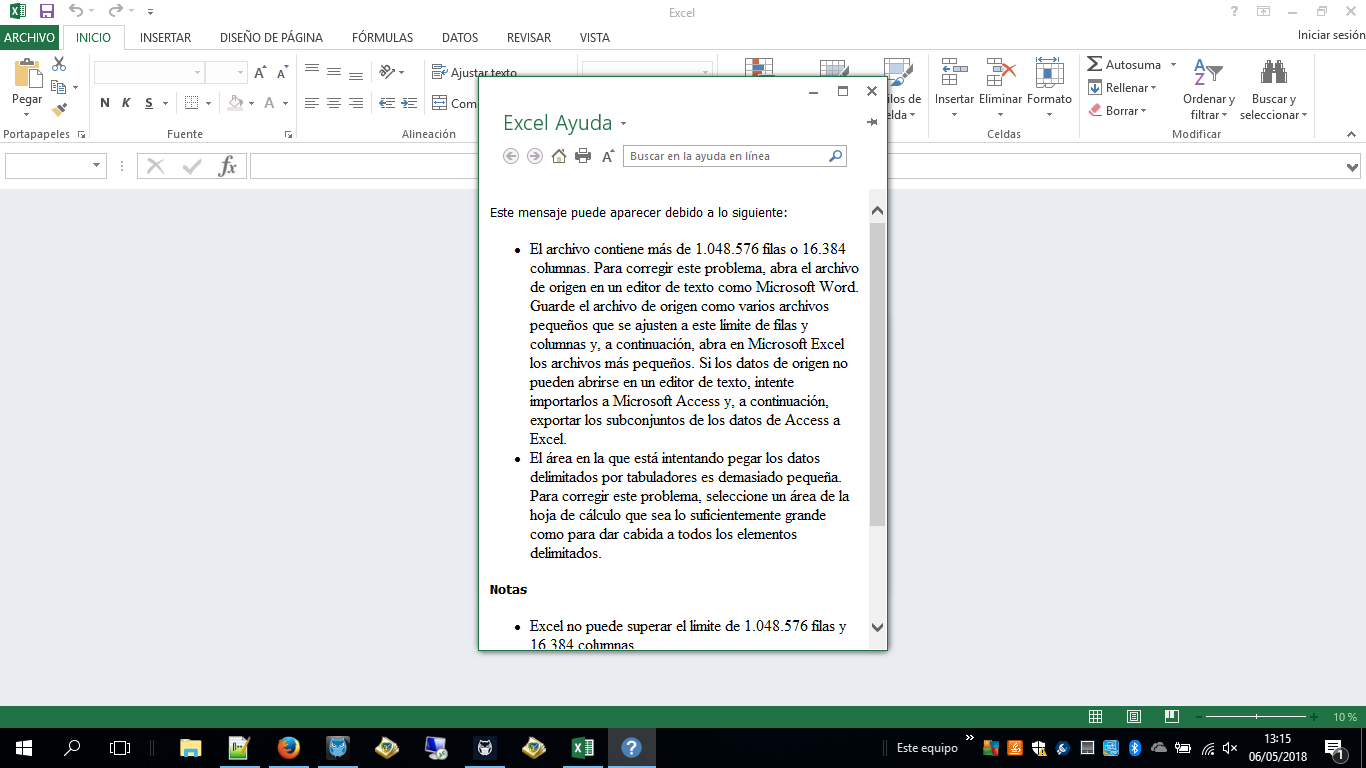The width and height of the screenshot is (1366, 768).
Task: Open the FÓRMULAS ribbon tab
Action: tap(382, 38)
